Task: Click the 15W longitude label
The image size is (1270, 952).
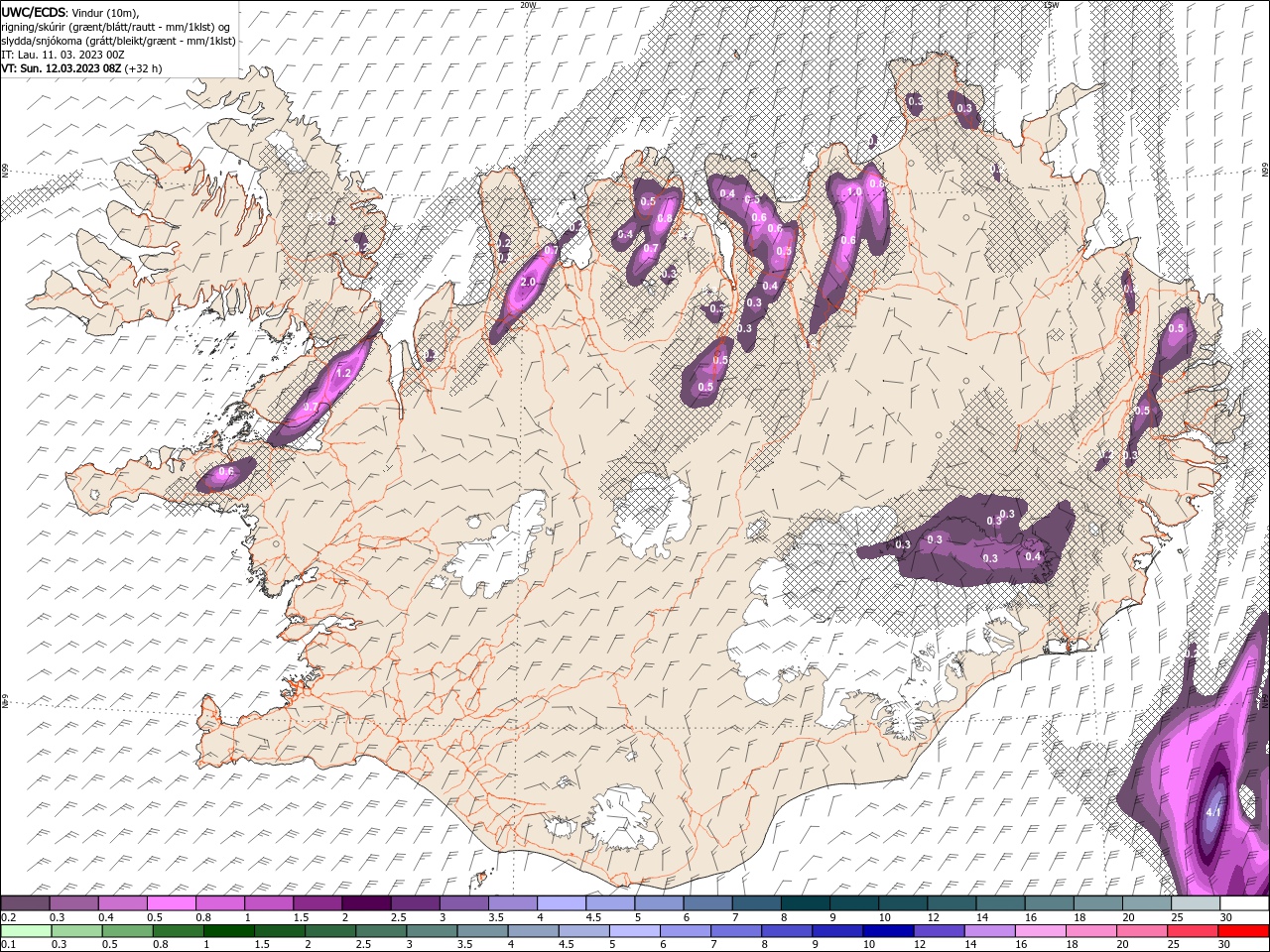Action: click(x=1052, y=5)
